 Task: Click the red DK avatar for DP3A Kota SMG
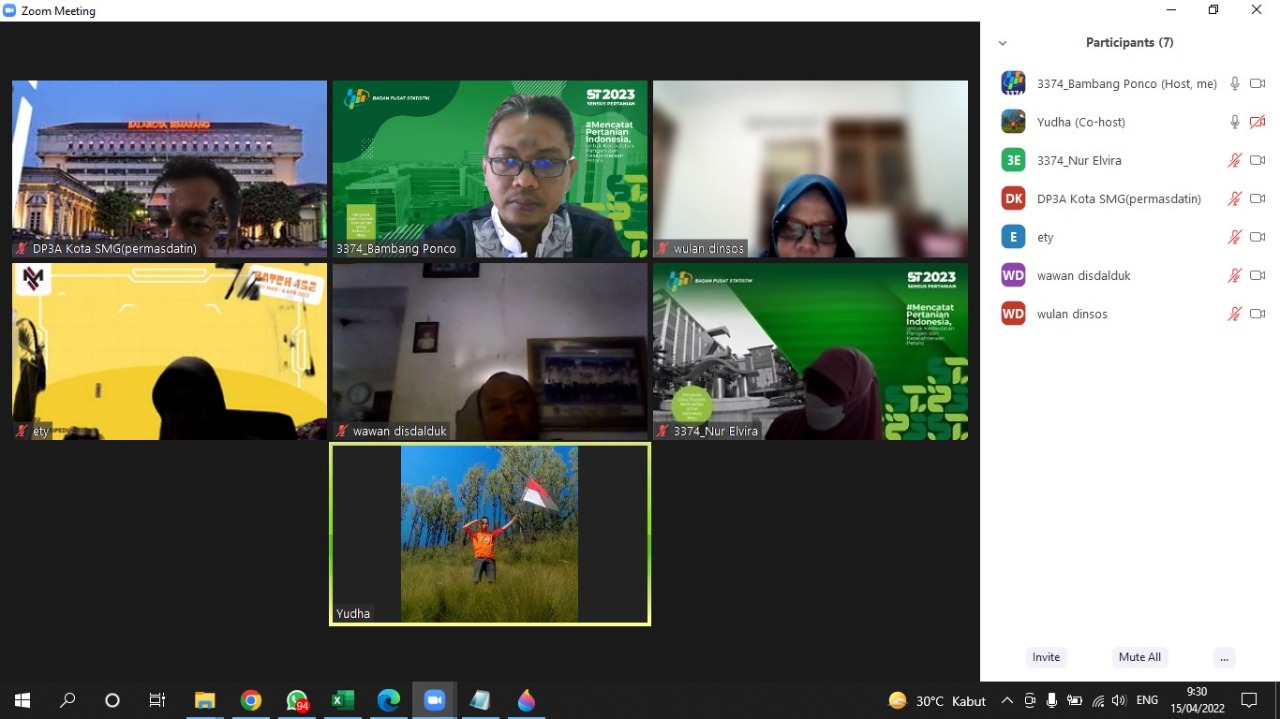click(1013, 198)
